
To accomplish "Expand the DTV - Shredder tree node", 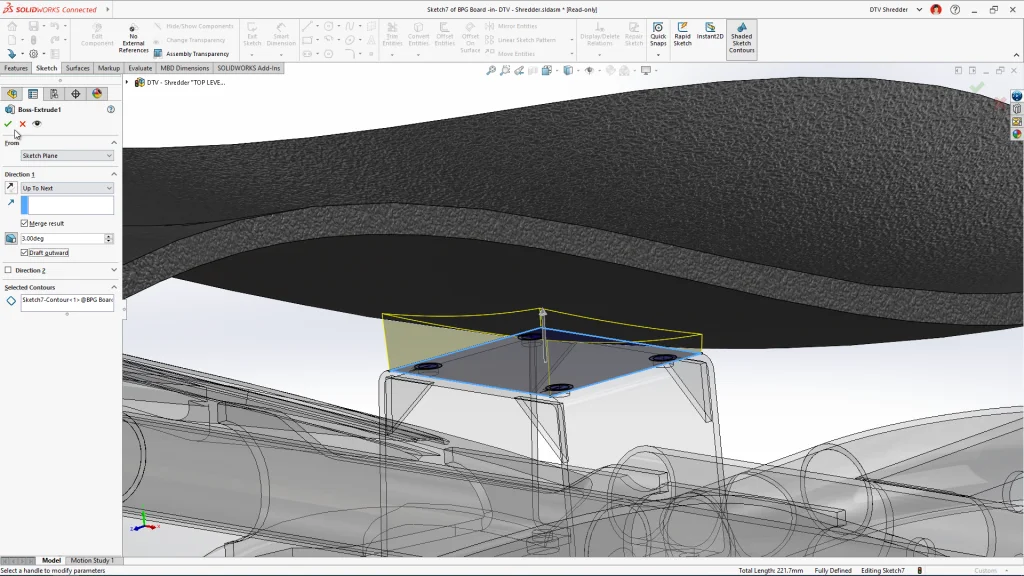I will point(127,82).
